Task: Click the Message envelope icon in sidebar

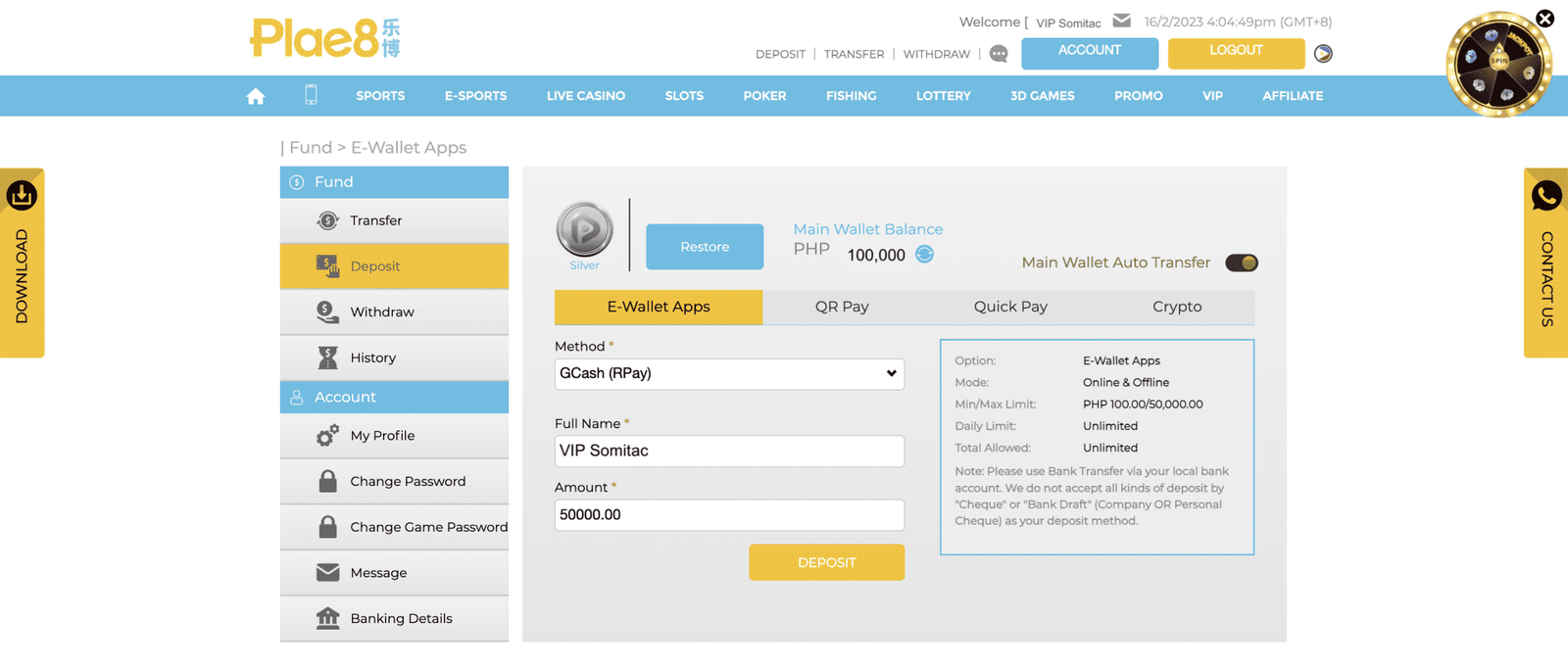Action: click(328, 572)
